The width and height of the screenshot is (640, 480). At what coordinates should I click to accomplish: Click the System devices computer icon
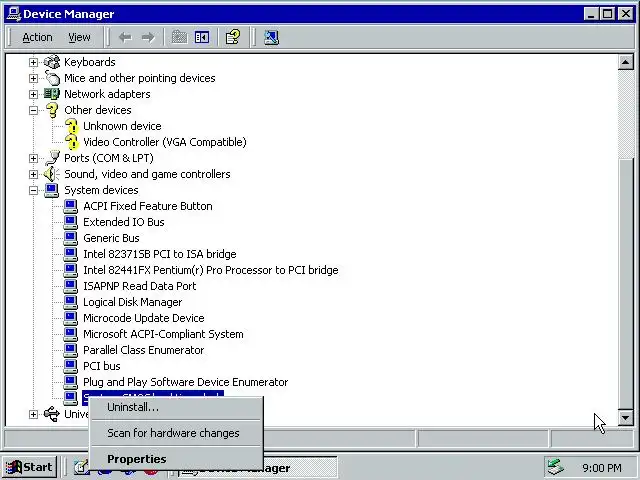(52, 190)
